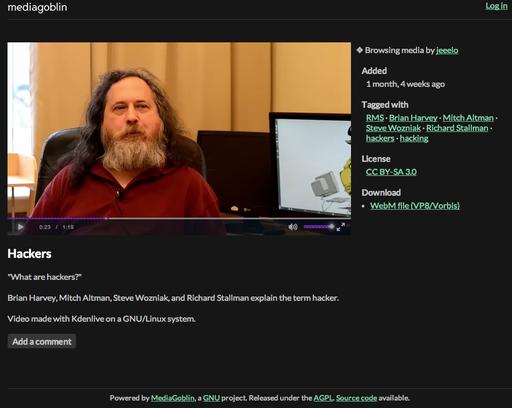Screen dimensions: 512x408
Task: Select the Mitch Altman tag
Action: [x=468, y=118]
